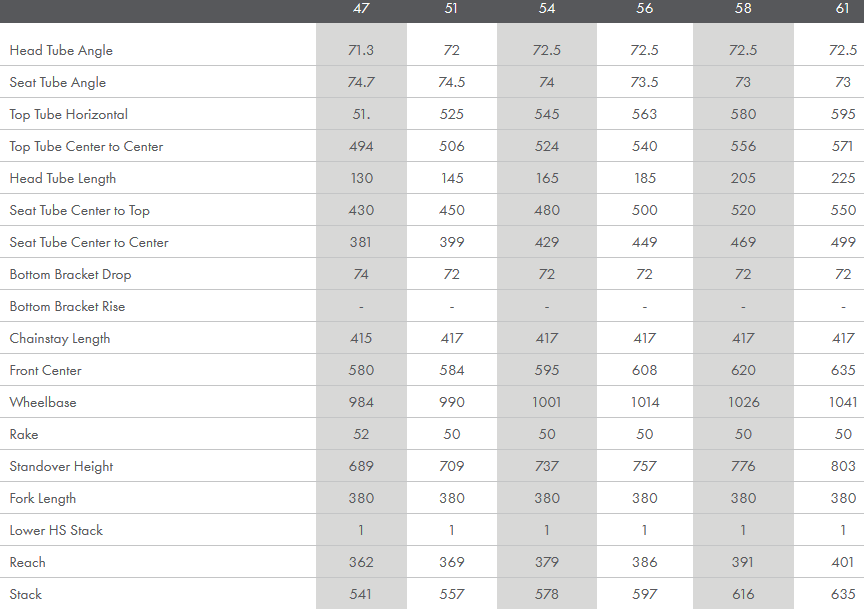Click the Reach row label
The width and height of the screenshot is (864, 612).
click(x=28, y=562)
